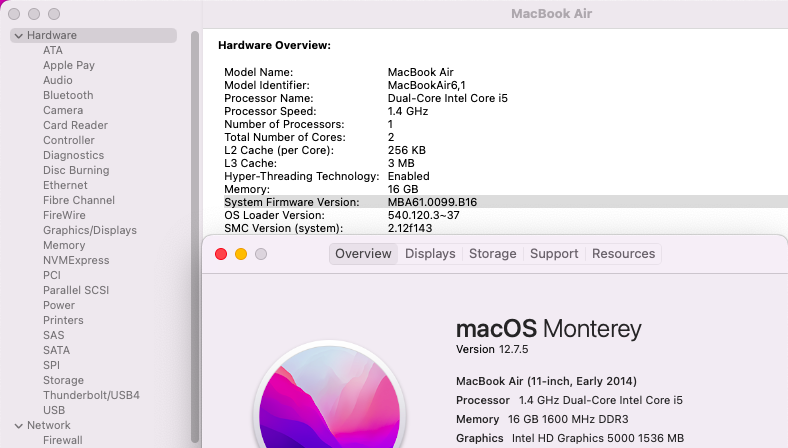Image resolution: width=788 pixels, height=448 pixels.
Task: Open the PCI hardware entry
Action: tap(52, 276)
